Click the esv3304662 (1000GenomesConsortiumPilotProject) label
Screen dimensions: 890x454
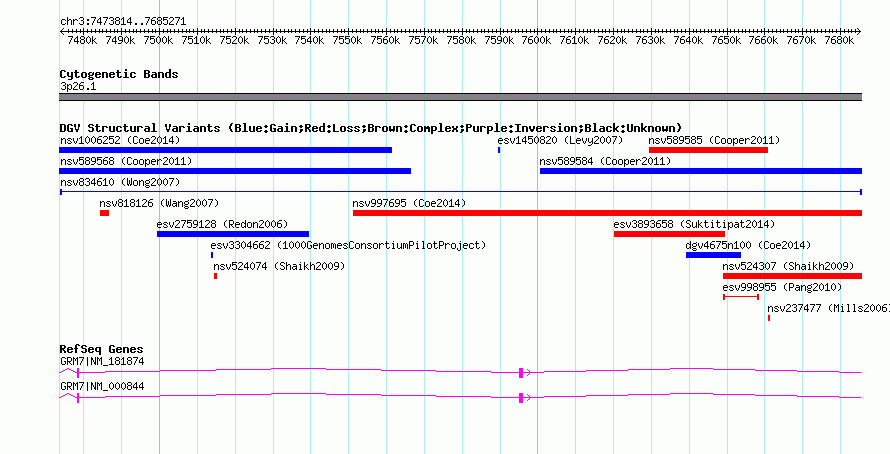click(349, 245)
